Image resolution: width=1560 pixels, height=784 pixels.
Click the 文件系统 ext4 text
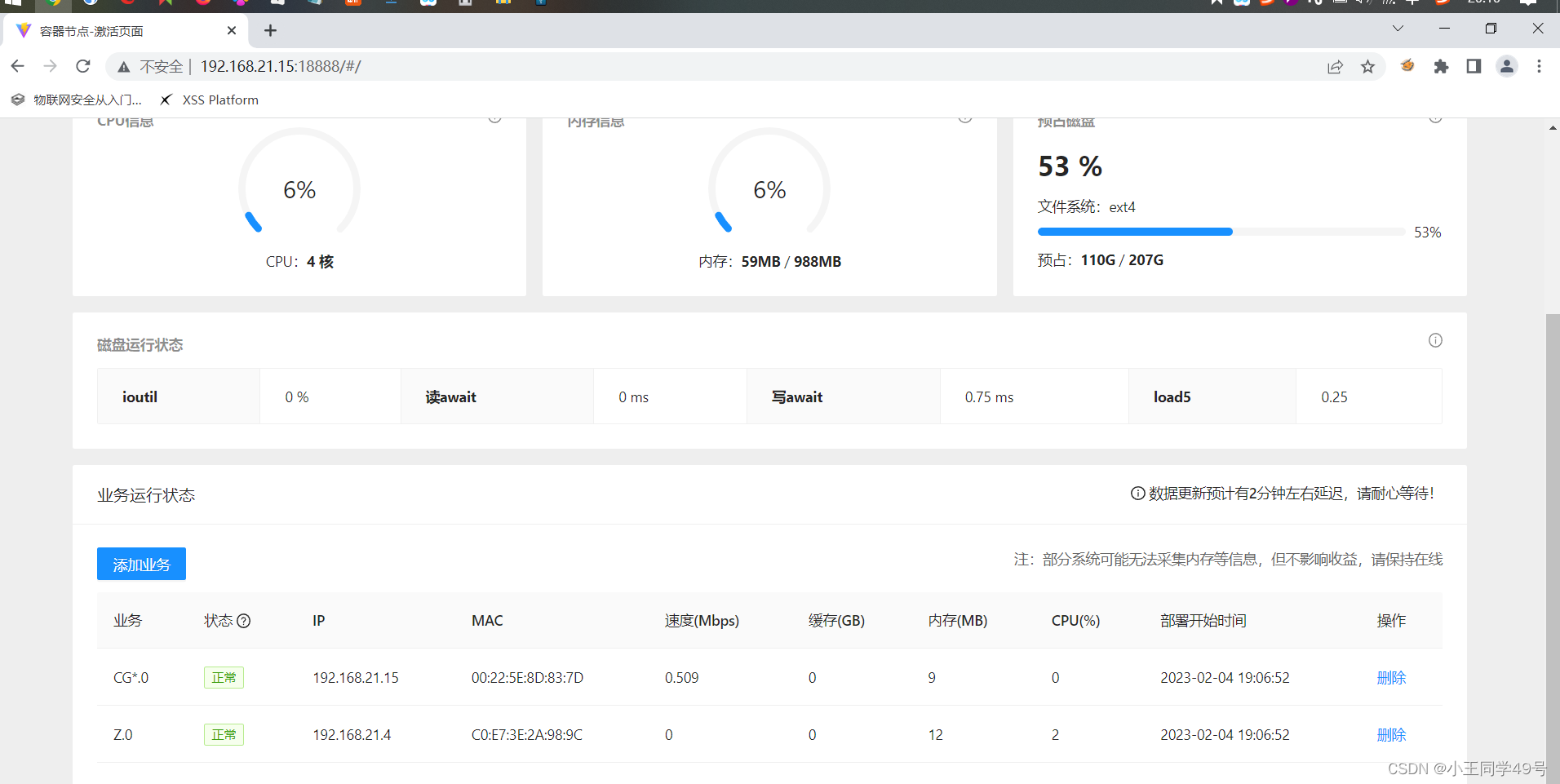pos(1086,206)
